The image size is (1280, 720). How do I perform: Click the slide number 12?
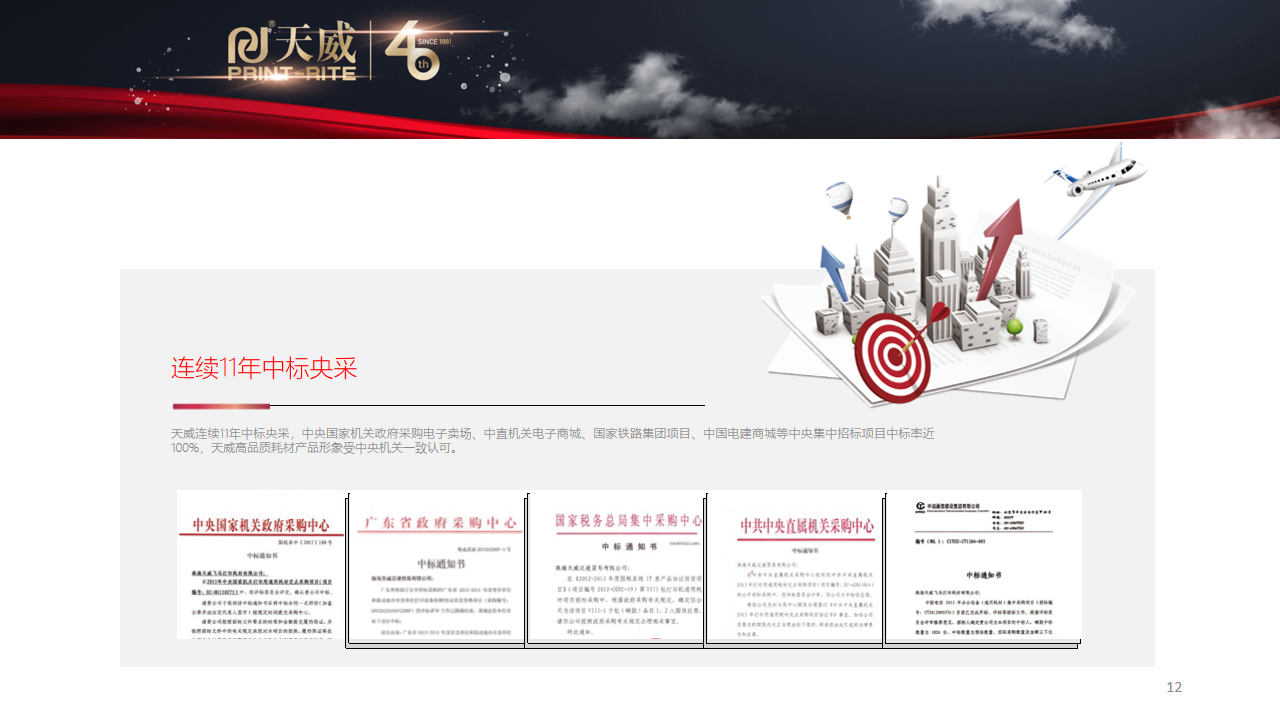coord(1174,687)
